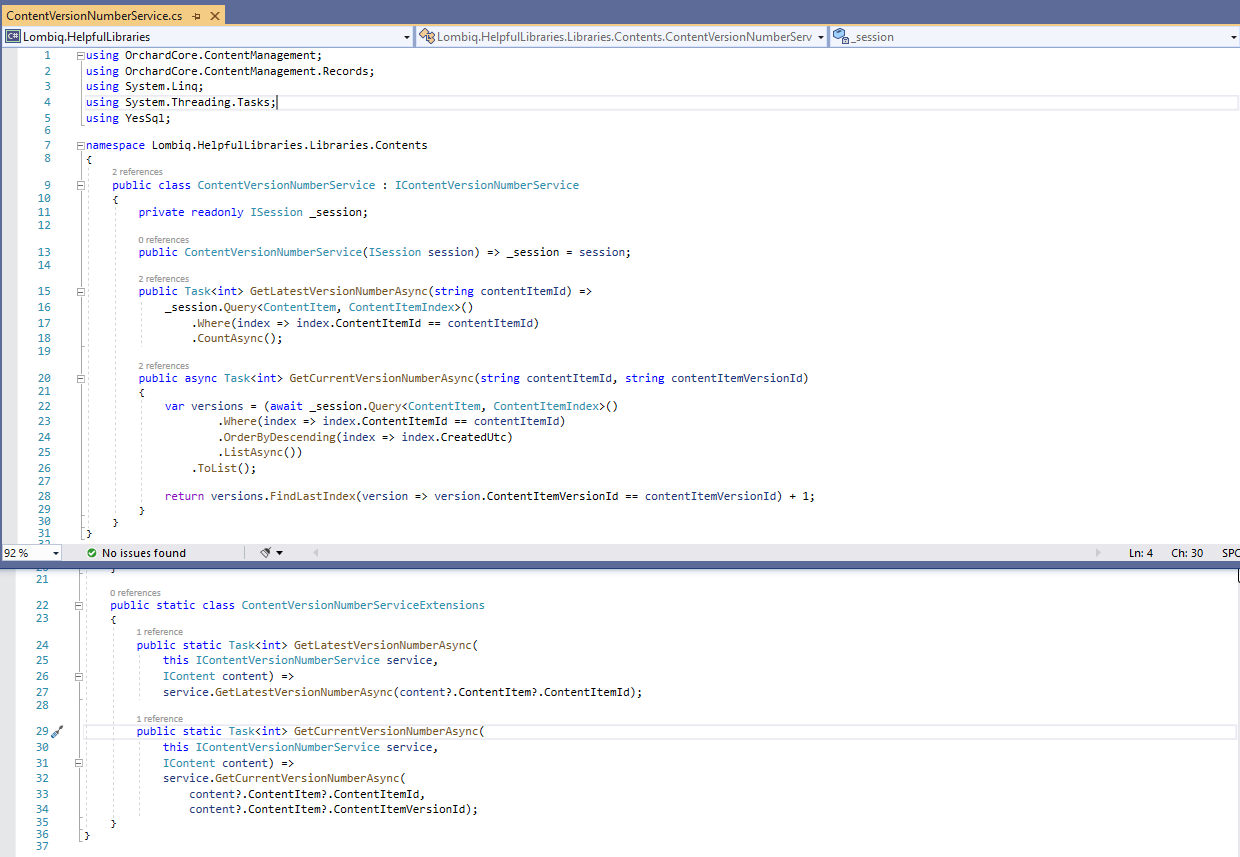The height and width of the screenshot is (857, 1240).
Task: Open the ContentVersionNumberService types dropdown arrow
Action: [x=821, y=37]
